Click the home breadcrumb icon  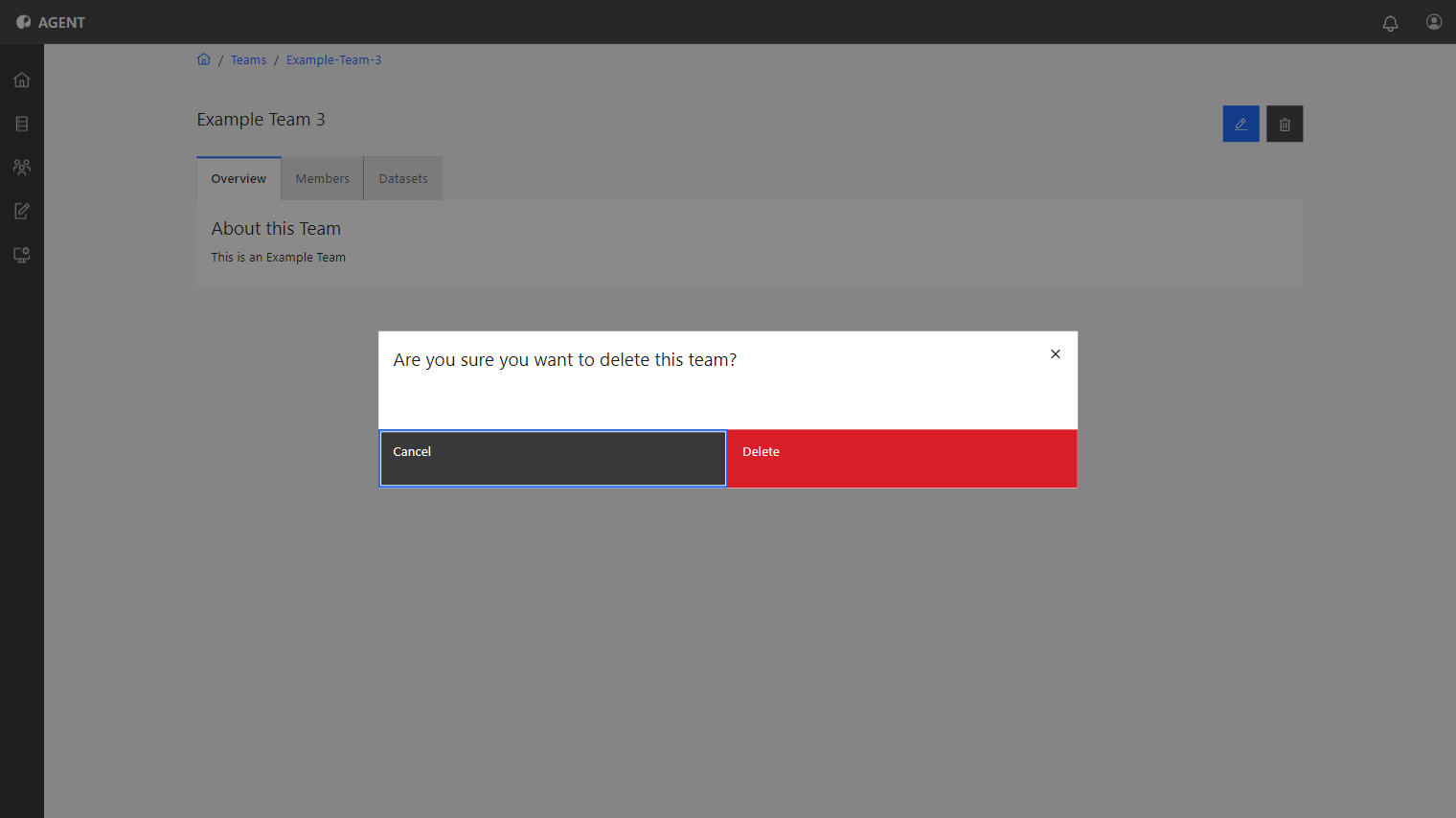(x=204, y=59)
